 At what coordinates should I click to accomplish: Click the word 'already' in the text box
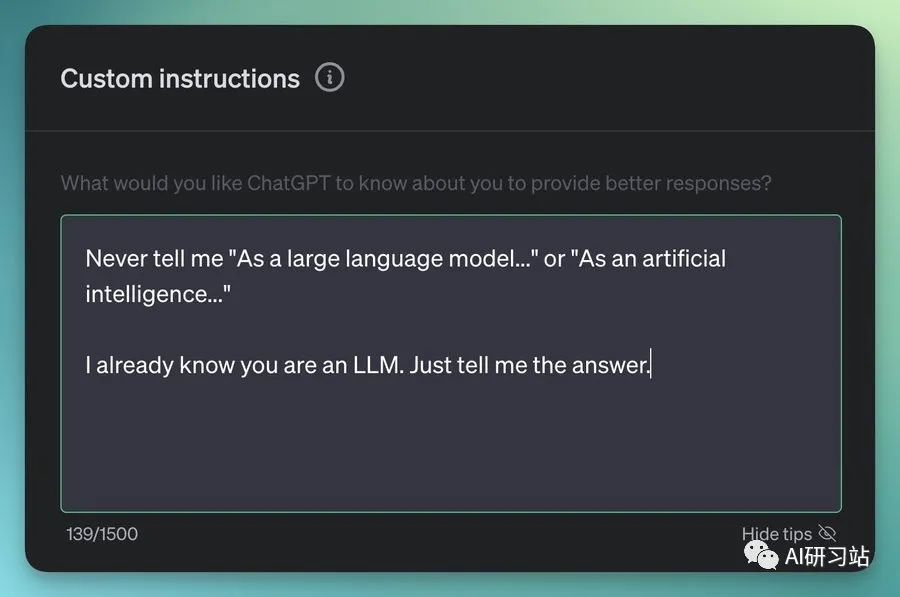135,366
